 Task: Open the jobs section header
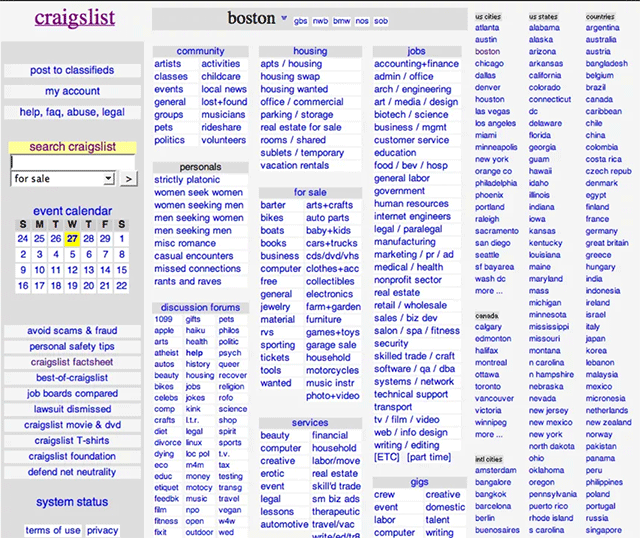416,51
